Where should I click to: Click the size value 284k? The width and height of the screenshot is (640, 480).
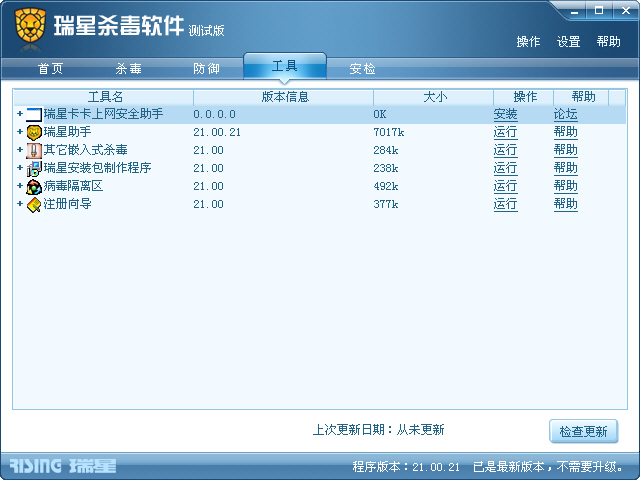[x=386, y=151]
